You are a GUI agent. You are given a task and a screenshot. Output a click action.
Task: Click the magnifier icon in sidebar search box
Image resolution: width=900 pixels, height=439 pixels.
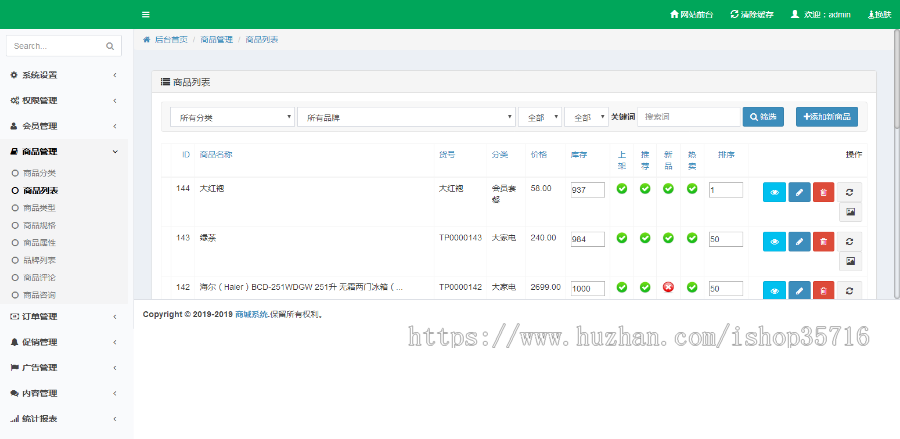click(110, 46)
